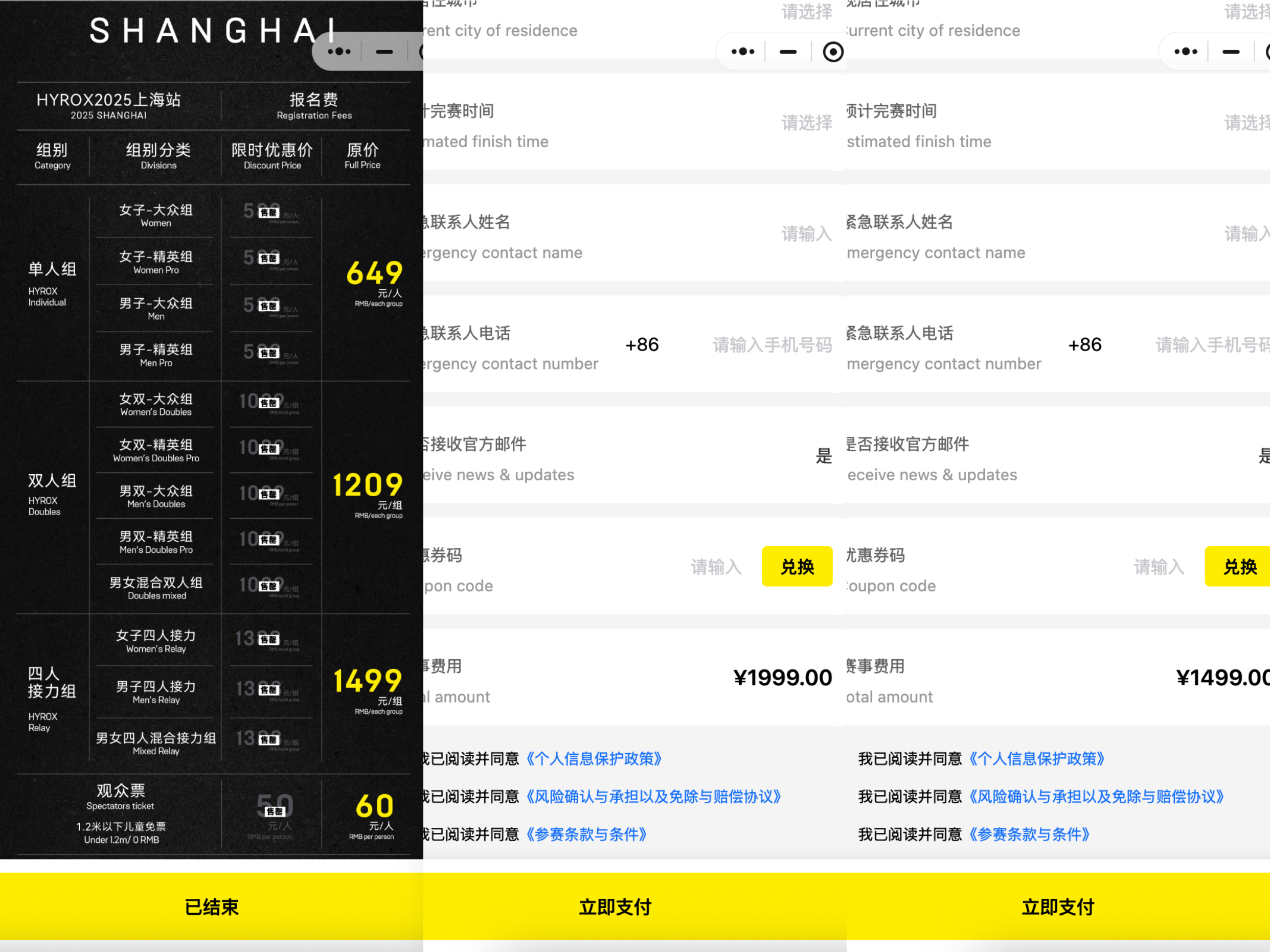Viewport: 1270px width, 952px height.
Task: Tap the 男子-大众组 Men division row
Action: tap(155, 309)
